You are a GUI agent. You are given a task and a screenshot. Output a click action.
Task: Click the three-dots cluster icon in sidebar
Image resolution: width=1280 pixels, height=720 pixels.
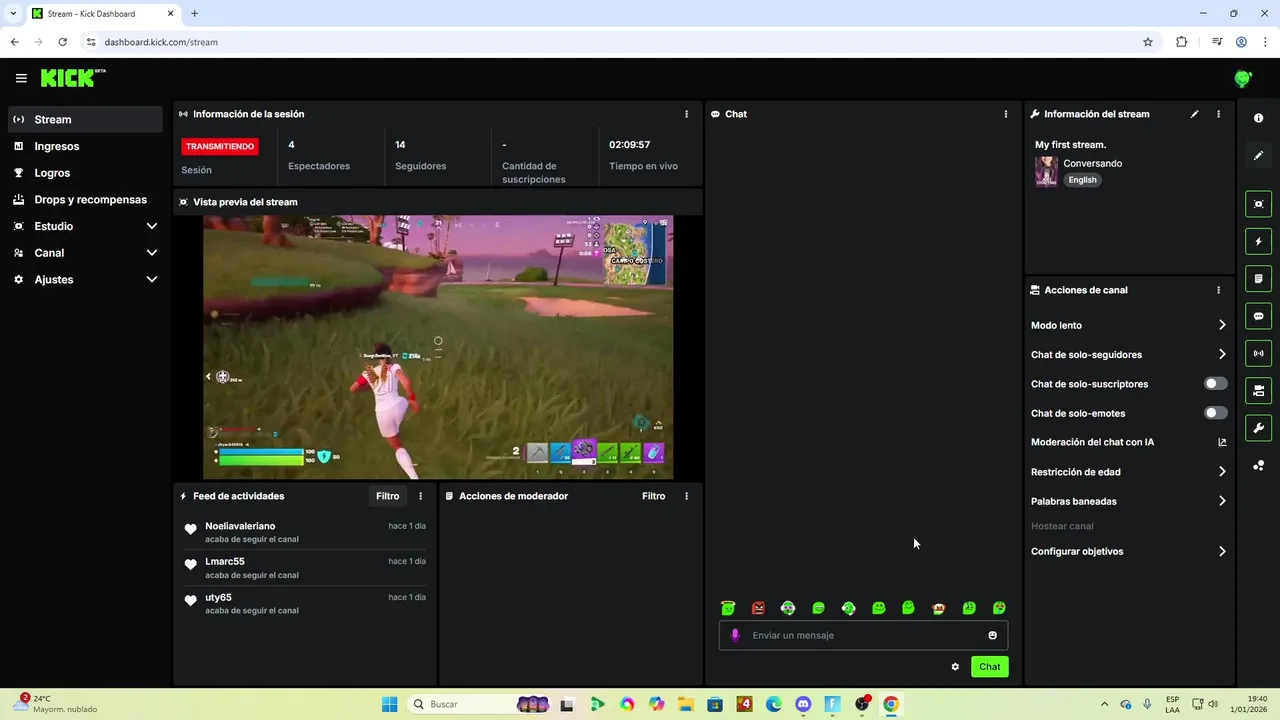1258,465
